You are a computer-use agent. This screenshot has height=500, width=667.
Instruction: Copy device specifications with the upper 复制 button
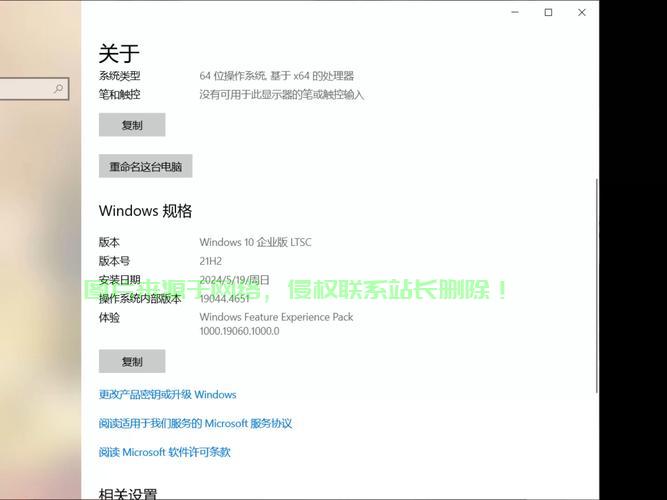[x=132, y=125]
